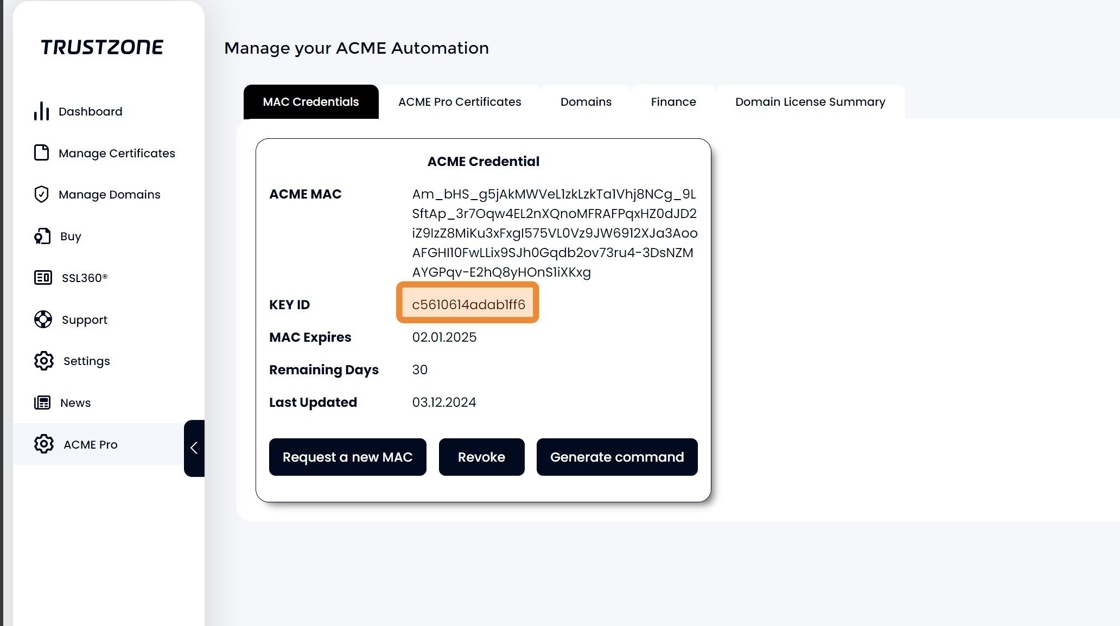
Task: Click the ACME Pro gear icon
Action: pyautogui.click(x=44, y=444)
